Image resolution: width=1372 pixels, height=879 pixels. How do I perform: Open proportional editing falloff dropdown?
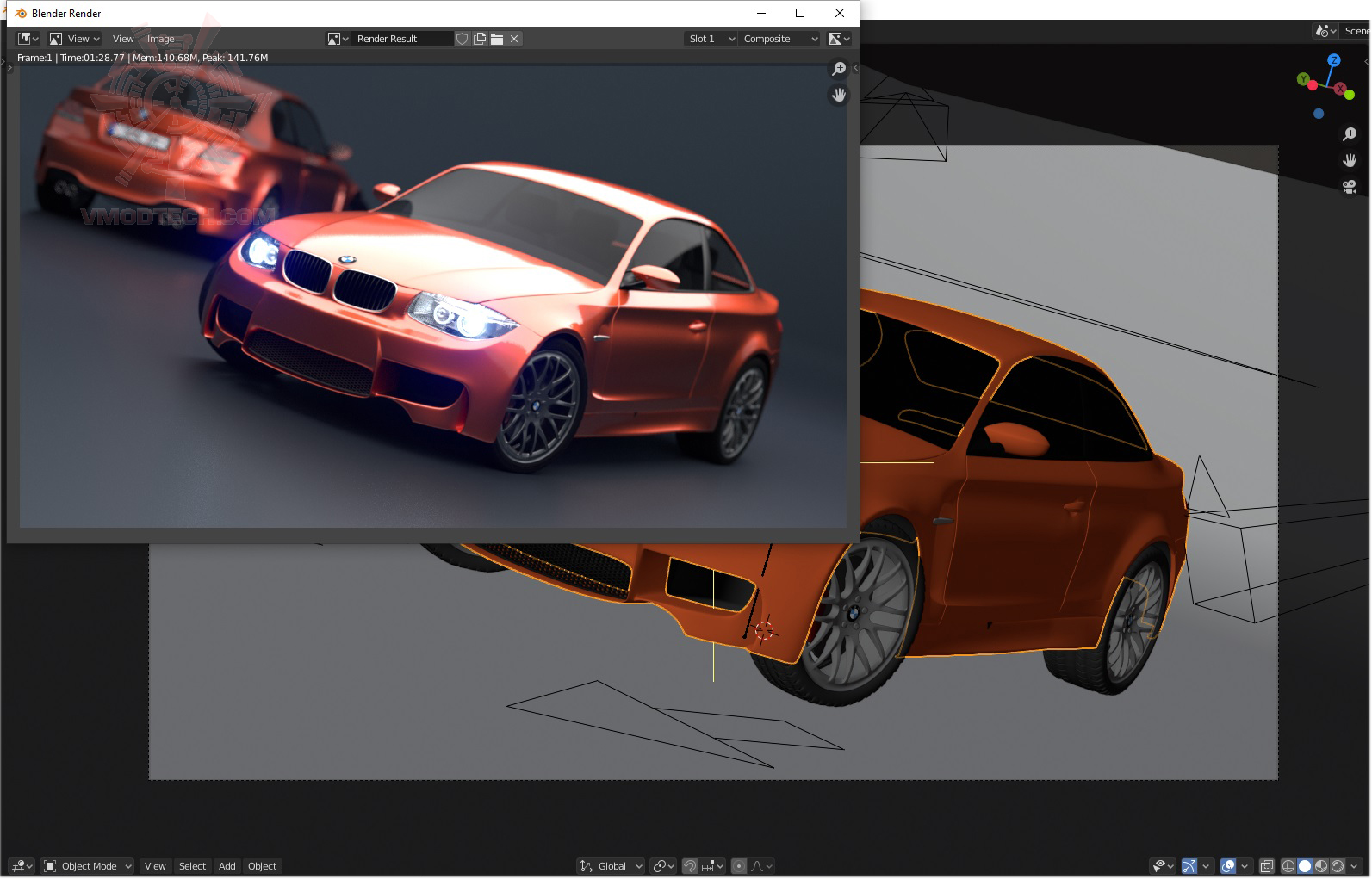[x=761, y=866]
